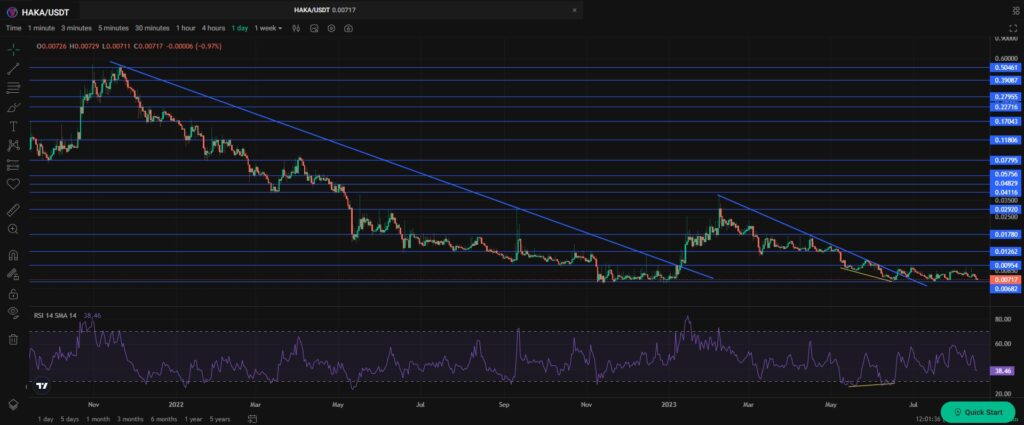The width and height of the screenshot is (1024, 425).
Task: Click the HAKA/USDT pair title
Action: (x=45, y=12)
